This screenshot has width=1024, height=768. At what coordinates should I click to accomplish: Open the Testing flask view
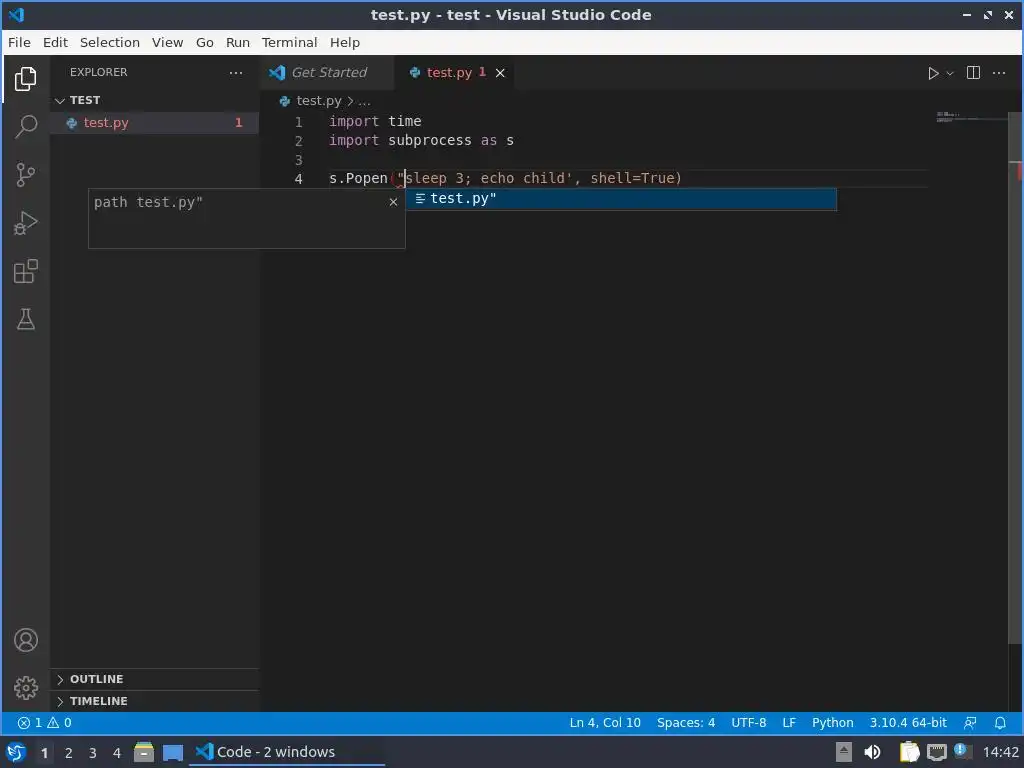coord(25,319)
